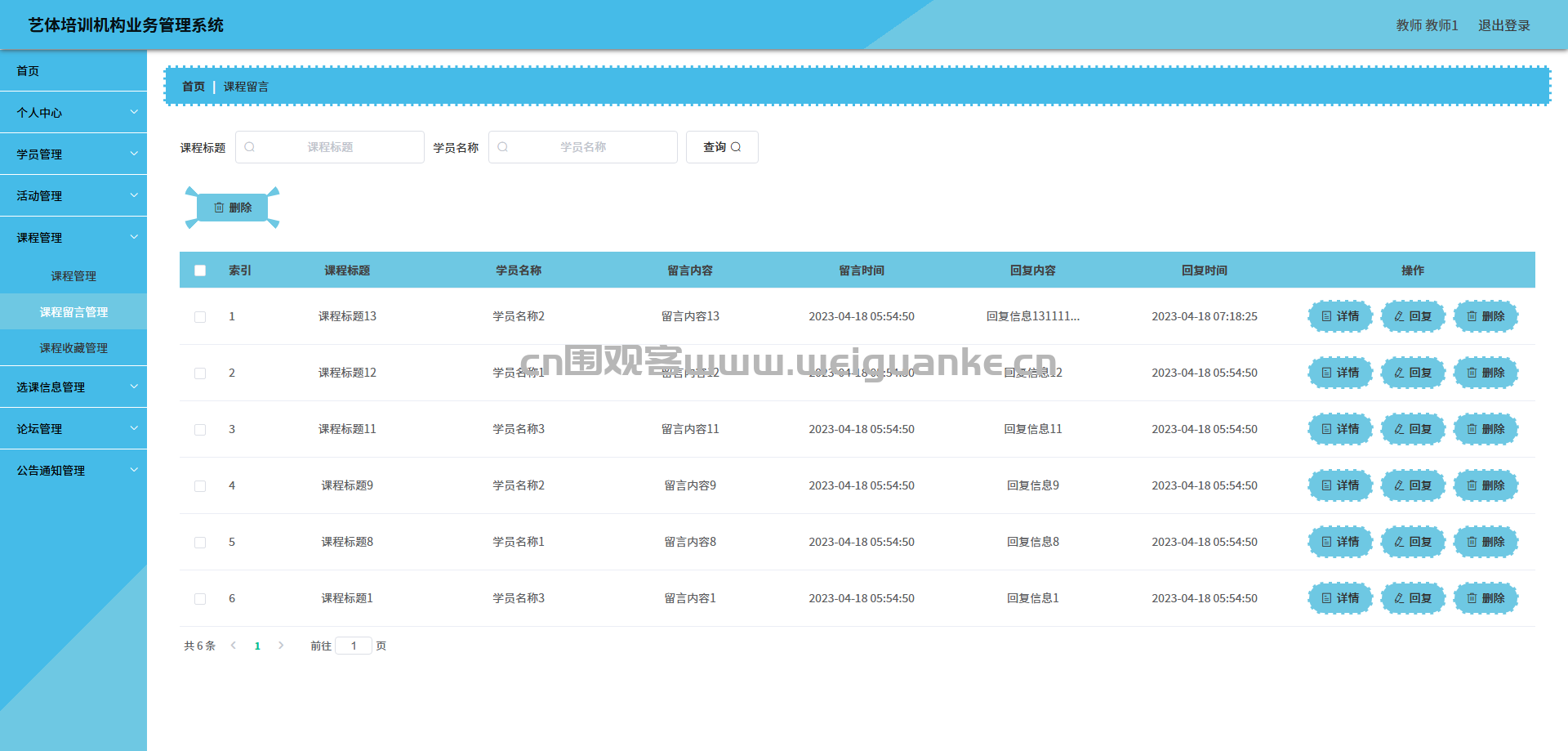Click 首页 in the breadcrumb
This screenshot has width=1568, height=751.
click(x=194, y=87)
